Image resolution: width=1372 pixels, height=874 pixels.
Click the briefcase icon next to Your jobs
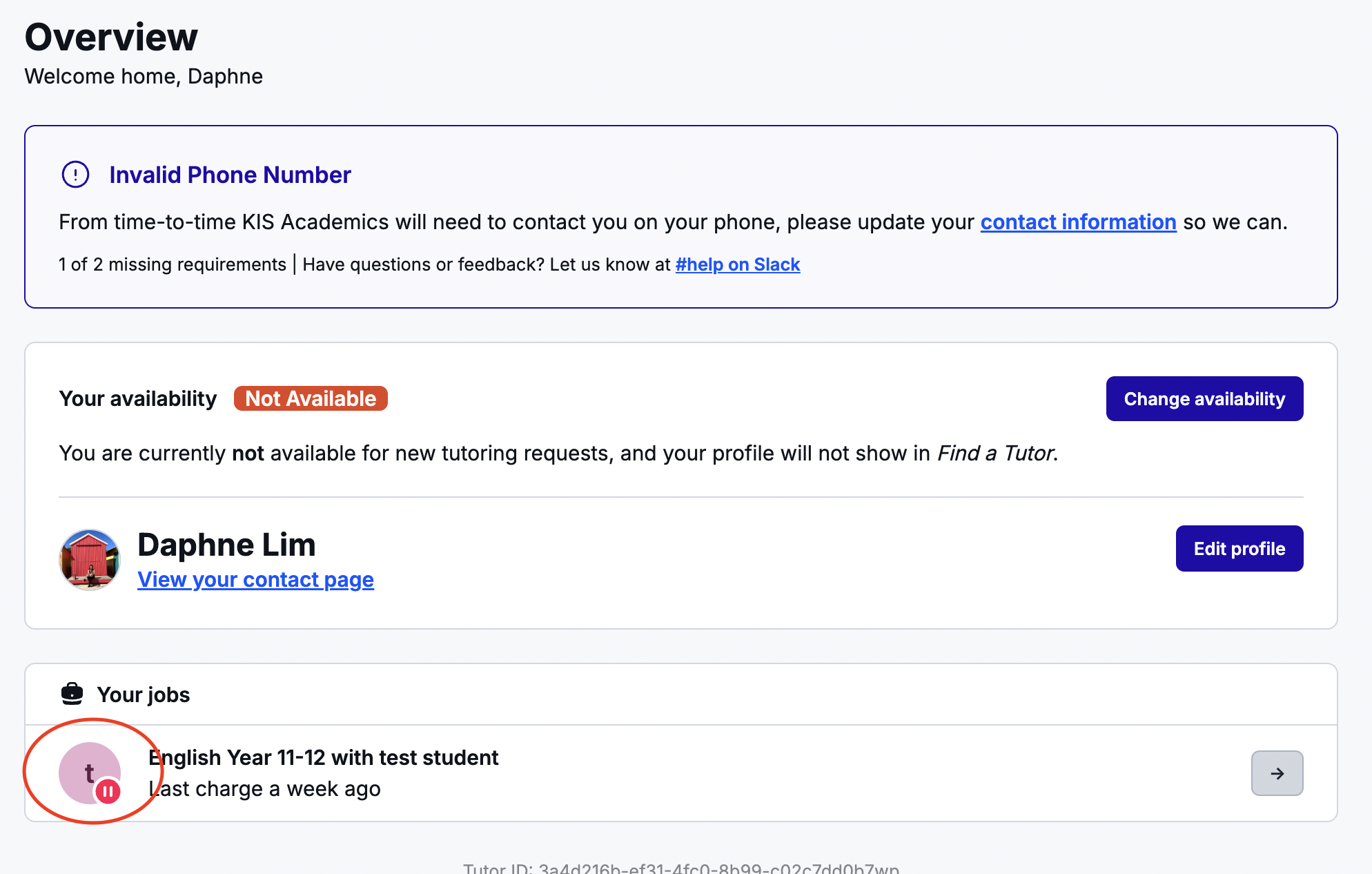(72, 694)
